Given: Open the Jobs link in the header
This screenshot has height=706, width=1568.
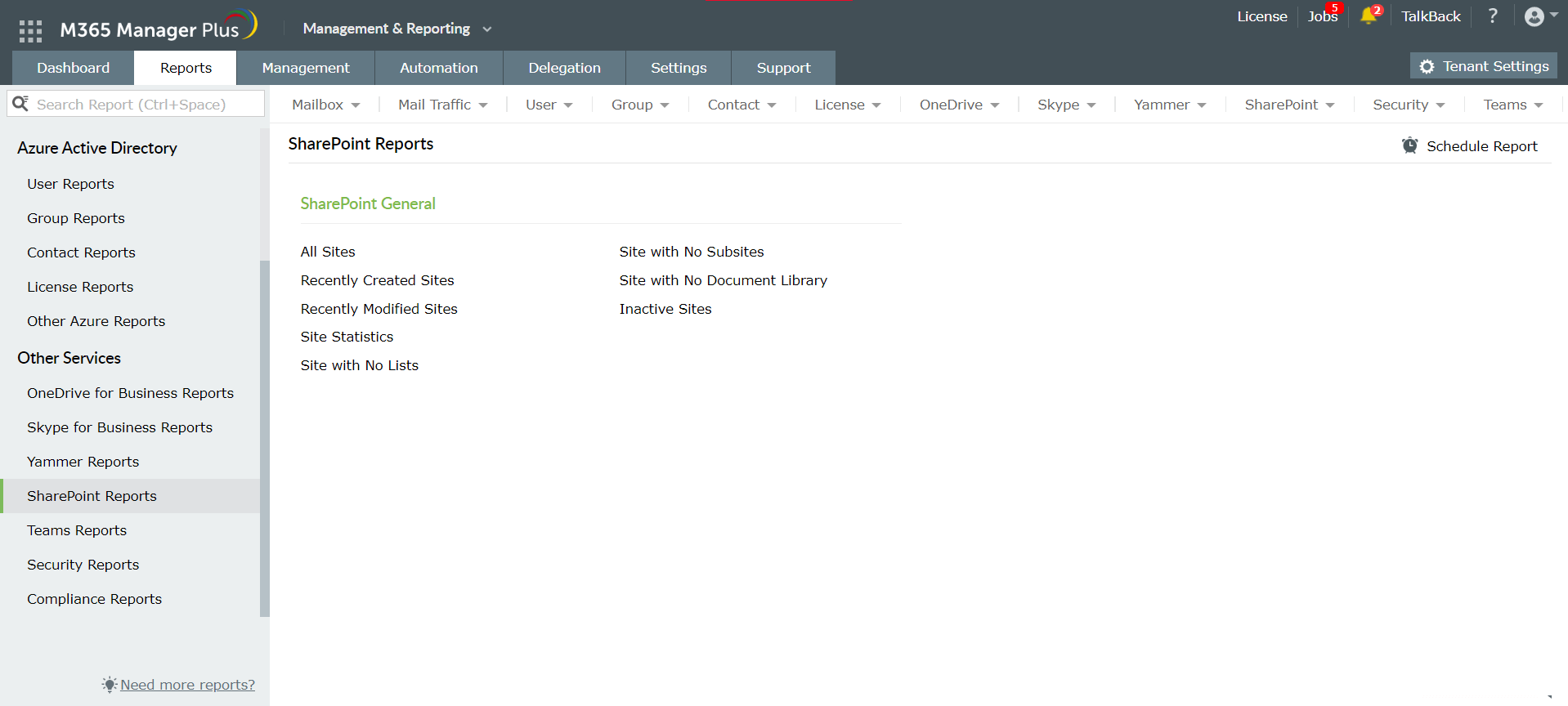Looking at the screenshot, I should (x=1323, y=16).
